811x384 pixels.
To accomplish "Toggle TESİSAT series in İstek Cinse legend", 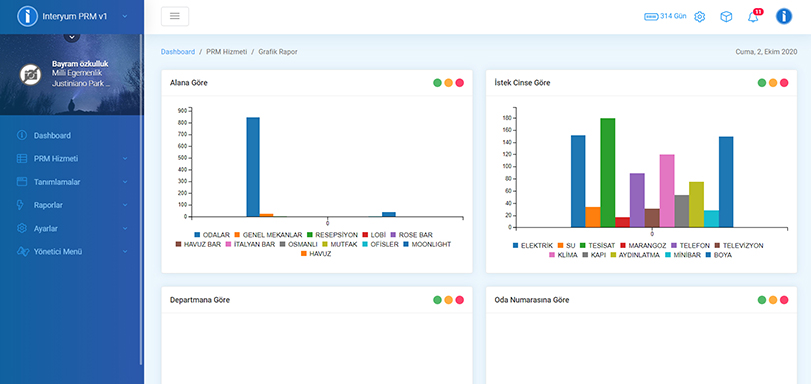I will (597, 245).
